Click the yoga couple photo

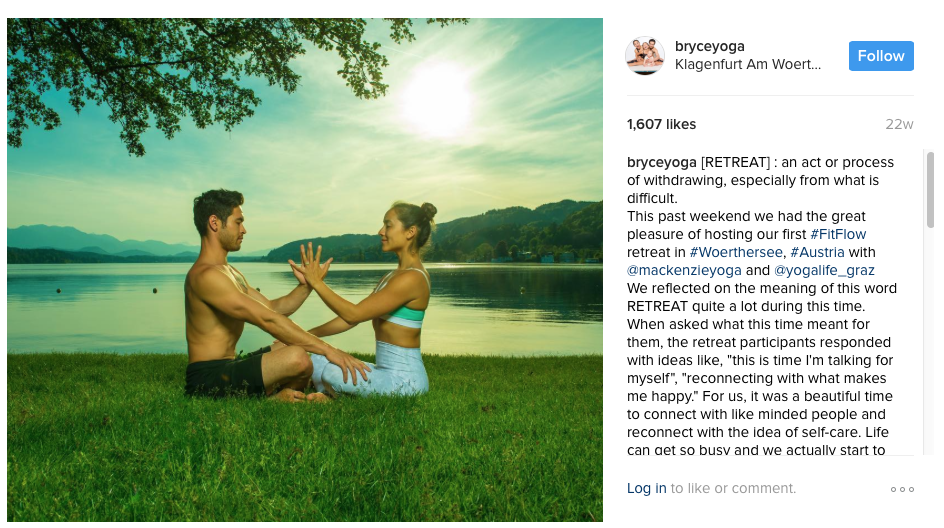pyautogui.click(x=305, y=270)
